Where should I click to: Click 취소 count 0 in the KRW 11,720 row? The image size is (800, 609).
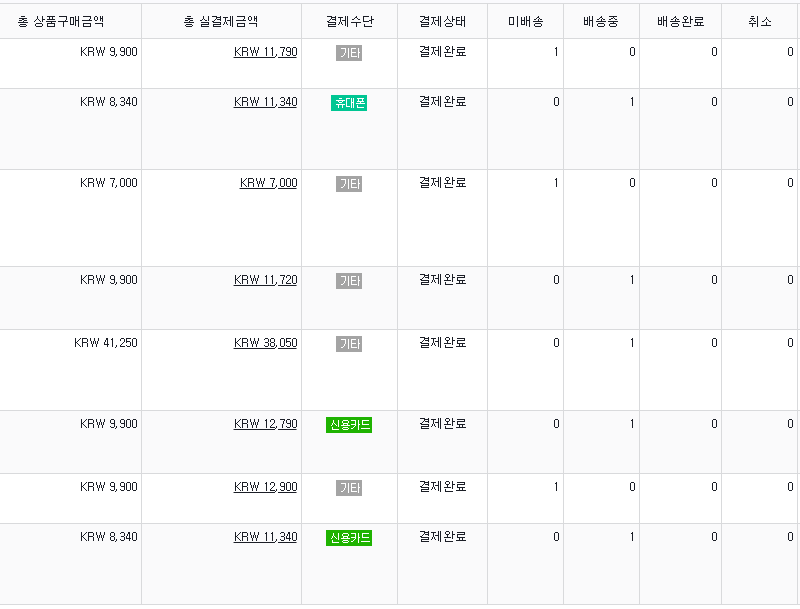pyautogui.click(x=790, y=280)
